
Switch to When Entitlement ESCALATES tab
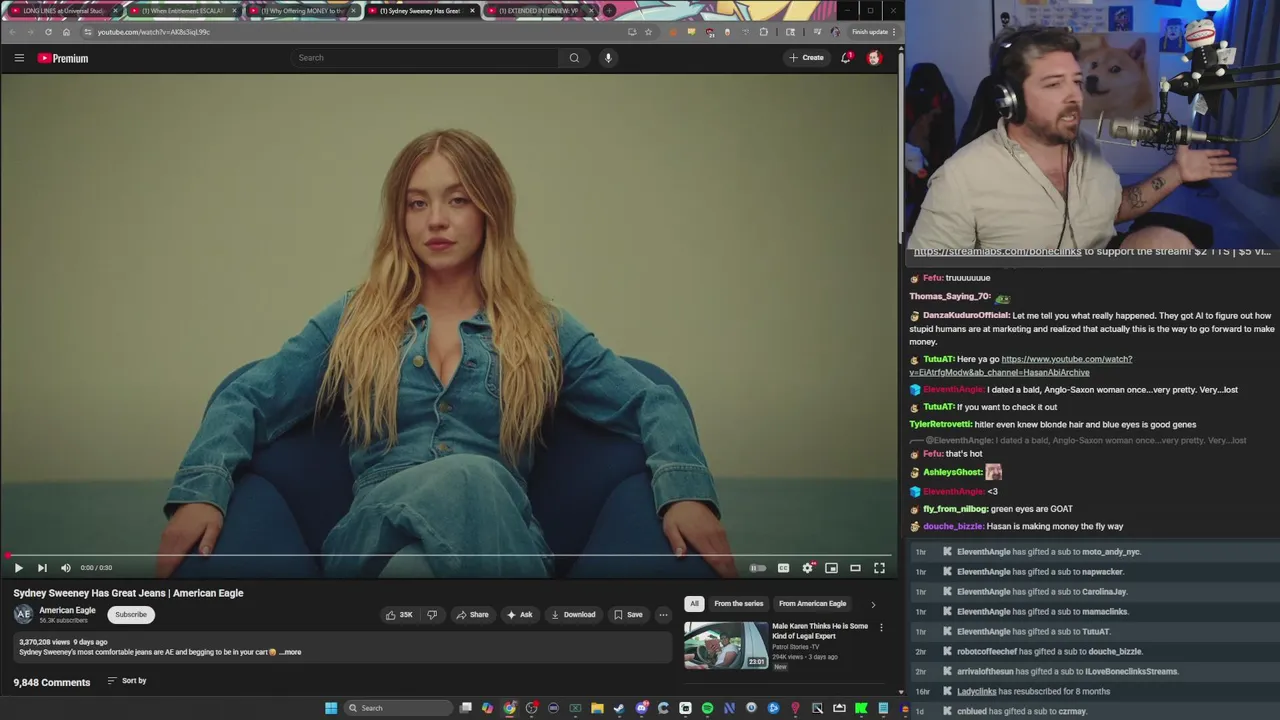tap(183, 11)
